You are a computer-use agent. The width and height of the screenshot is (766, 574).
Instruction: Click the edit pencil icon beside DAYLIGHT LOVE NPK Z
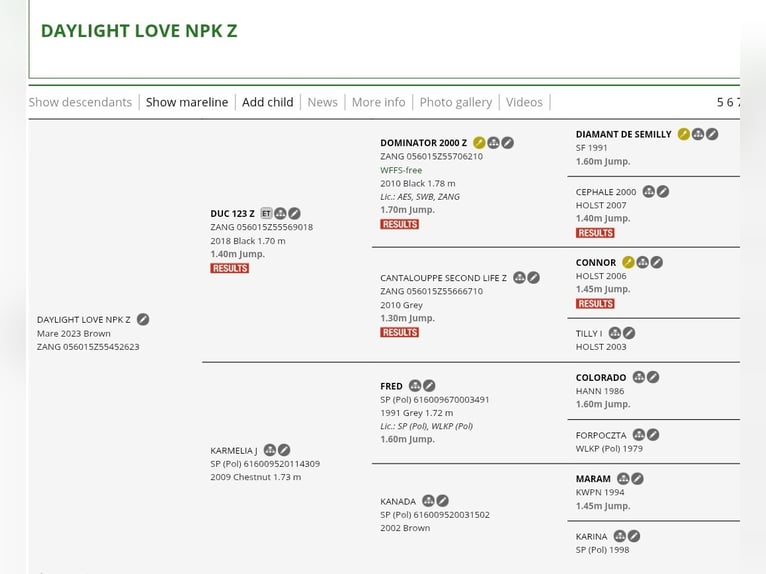[143, 319]
